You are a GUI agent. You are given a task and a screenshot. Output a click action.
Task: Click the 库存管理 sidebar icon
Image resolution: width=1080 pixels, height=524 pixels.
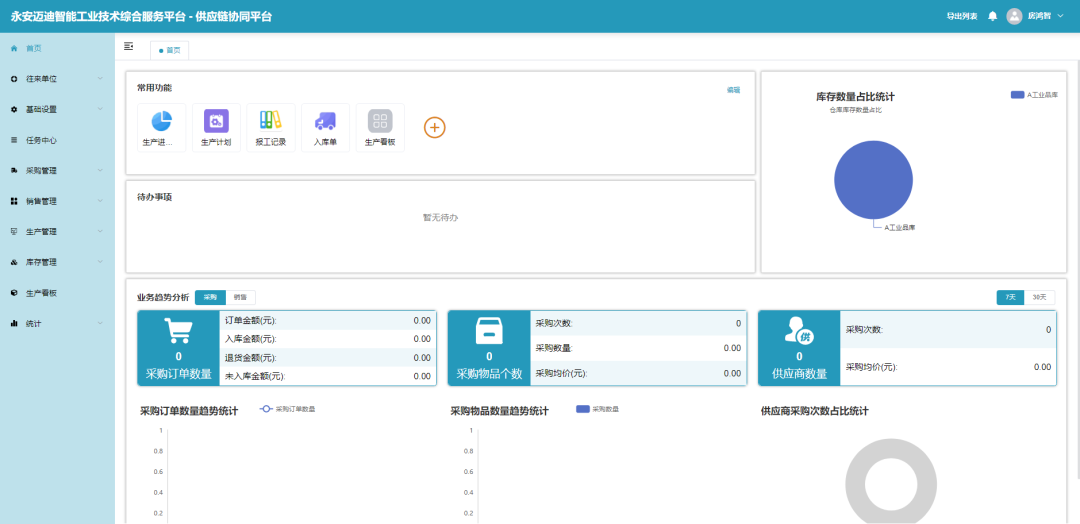click(x=14, y=262)
